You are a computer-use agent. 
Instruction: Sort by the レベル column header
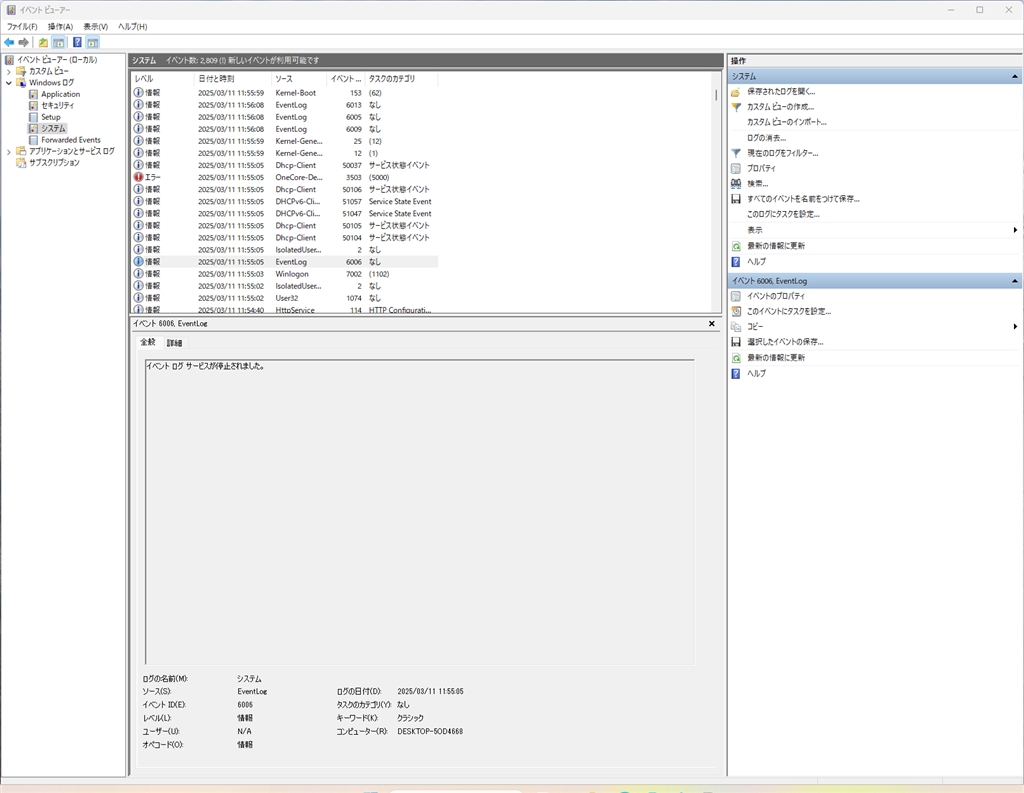162,78
